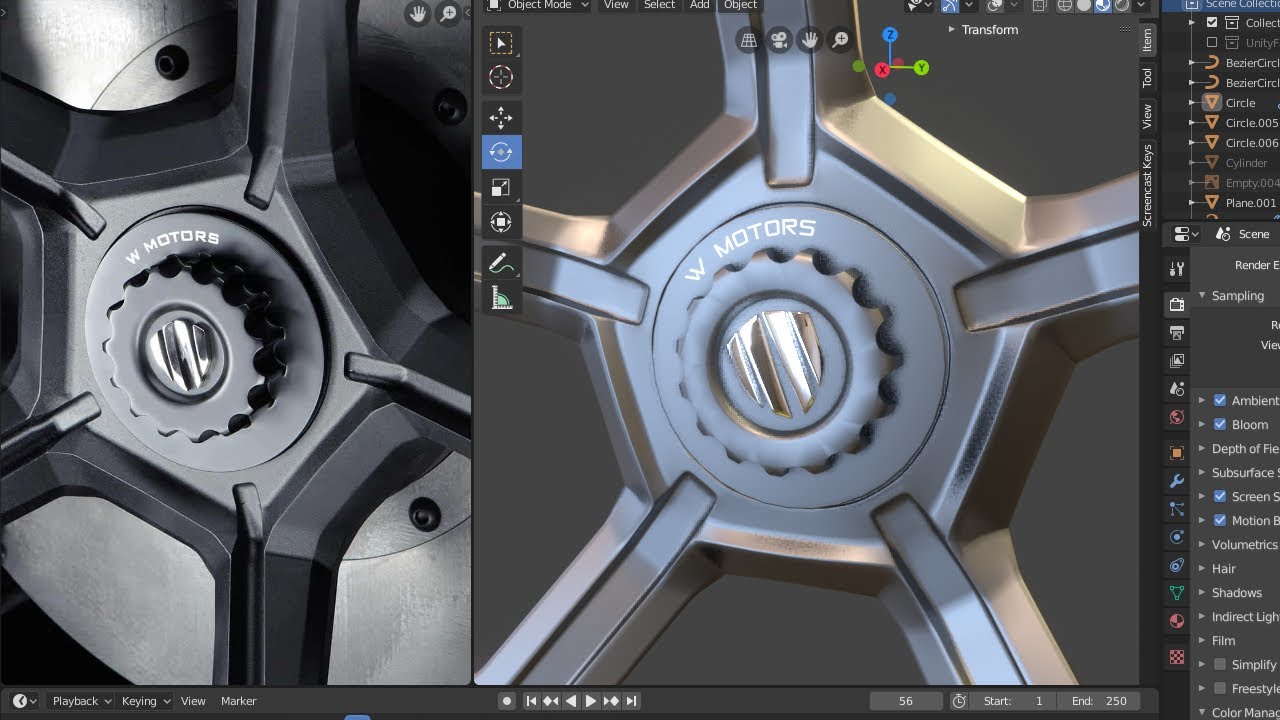Viewport: 1280px width, 720px height.
Task: Open the Object menu in viewport header
Action: [x=740, y=5]
